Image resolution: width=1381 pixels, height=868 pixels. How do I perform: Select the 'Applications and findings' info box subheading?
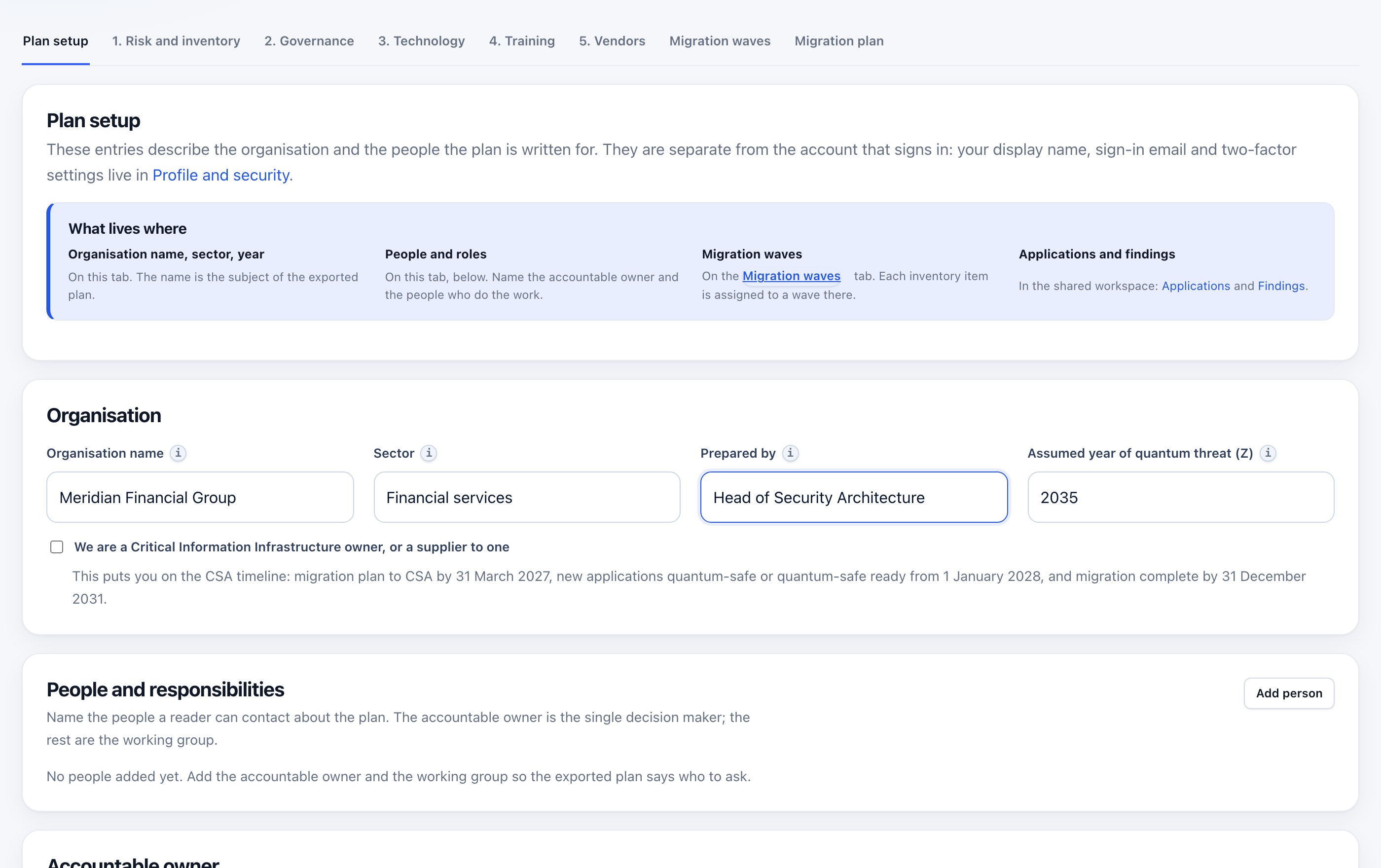pyautogui.click(x=1096, y=254)
